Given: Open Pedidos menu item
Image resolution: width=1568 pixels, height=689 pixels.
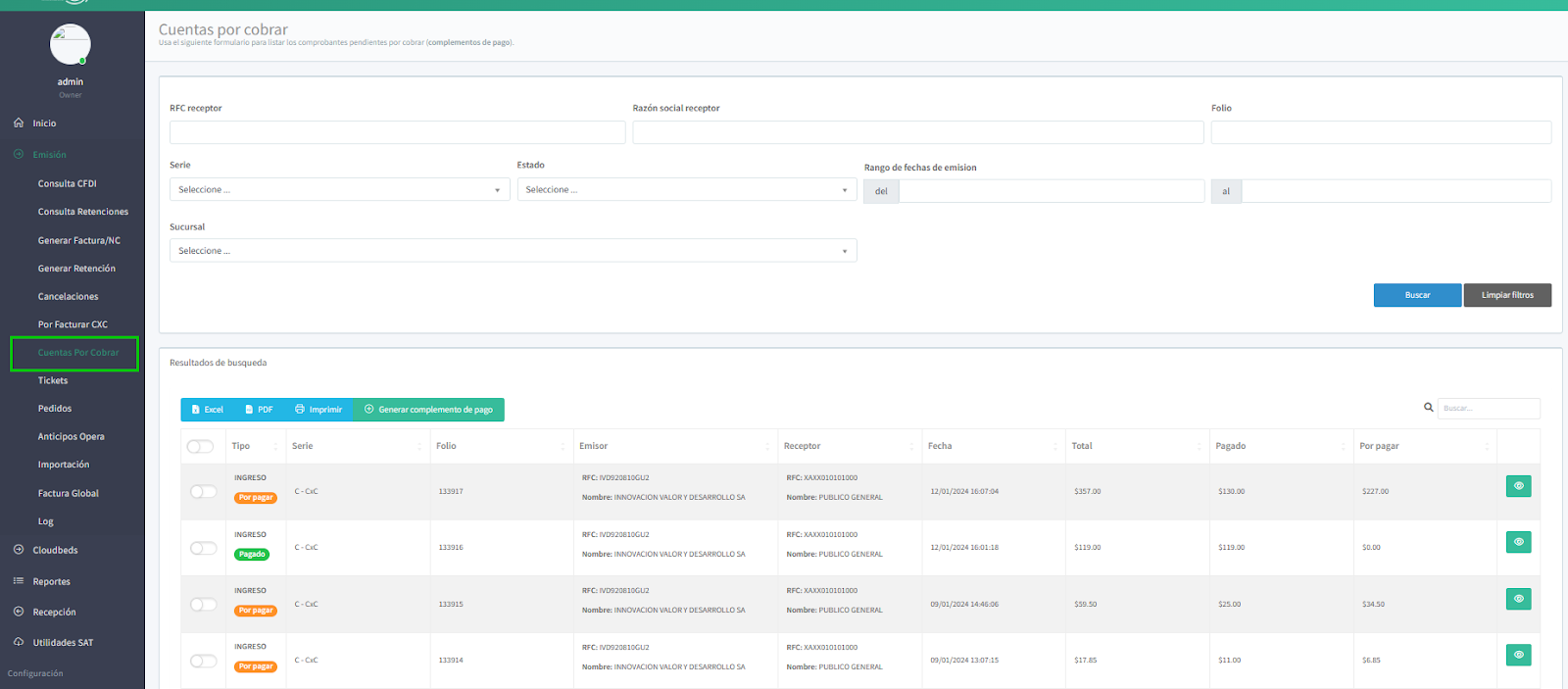Looking at the screenshot, I should (55, 409).
